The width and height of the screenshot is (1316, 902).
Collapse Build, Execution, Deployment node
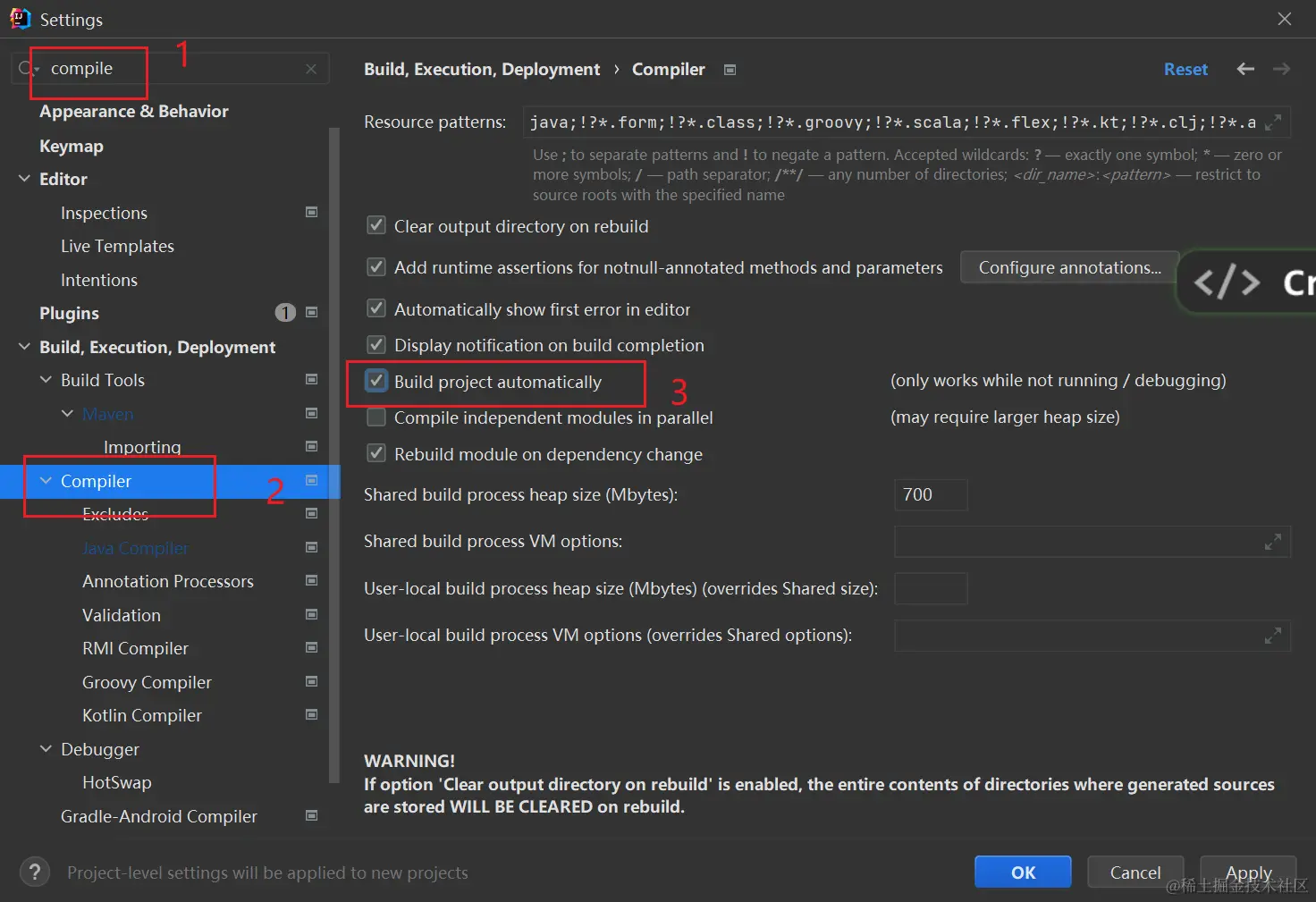click(x=24, y=347)
